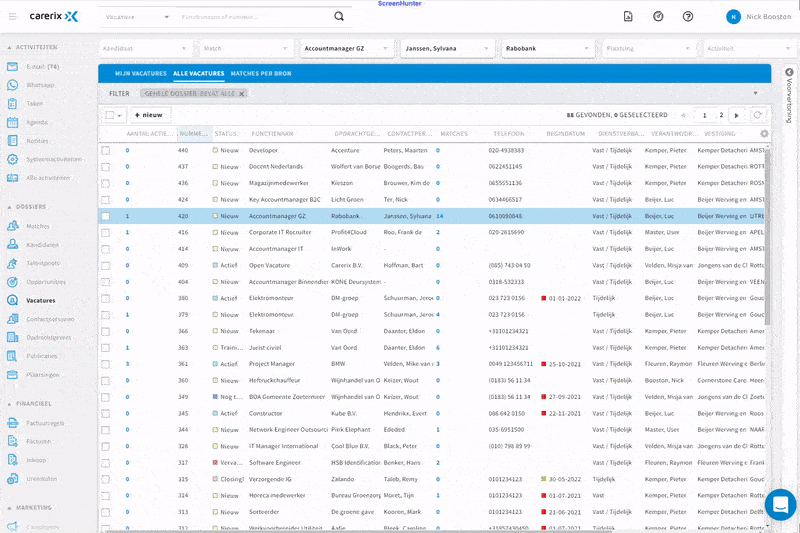Tick checkbox for vacancy 440 Developer
The height and width of the screenshot is (533, 800).
click(x=106, y=150)
